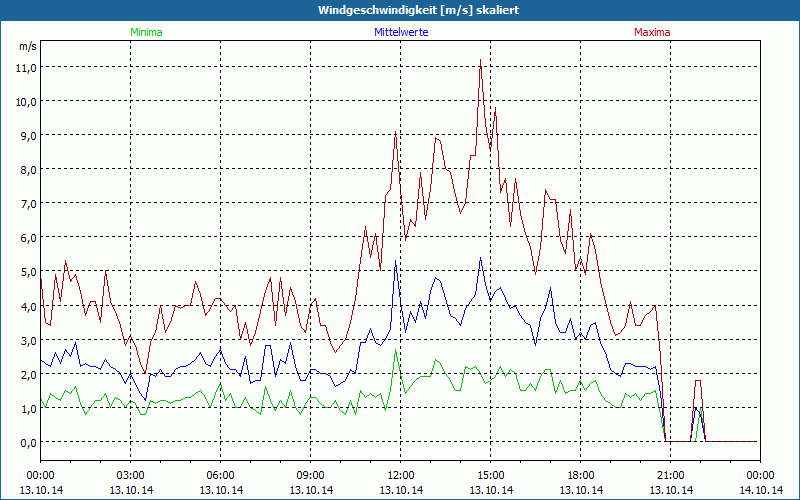Screen dimensions: 800x500
Task: Click the 18:00 time axis label
Action: 581,476
